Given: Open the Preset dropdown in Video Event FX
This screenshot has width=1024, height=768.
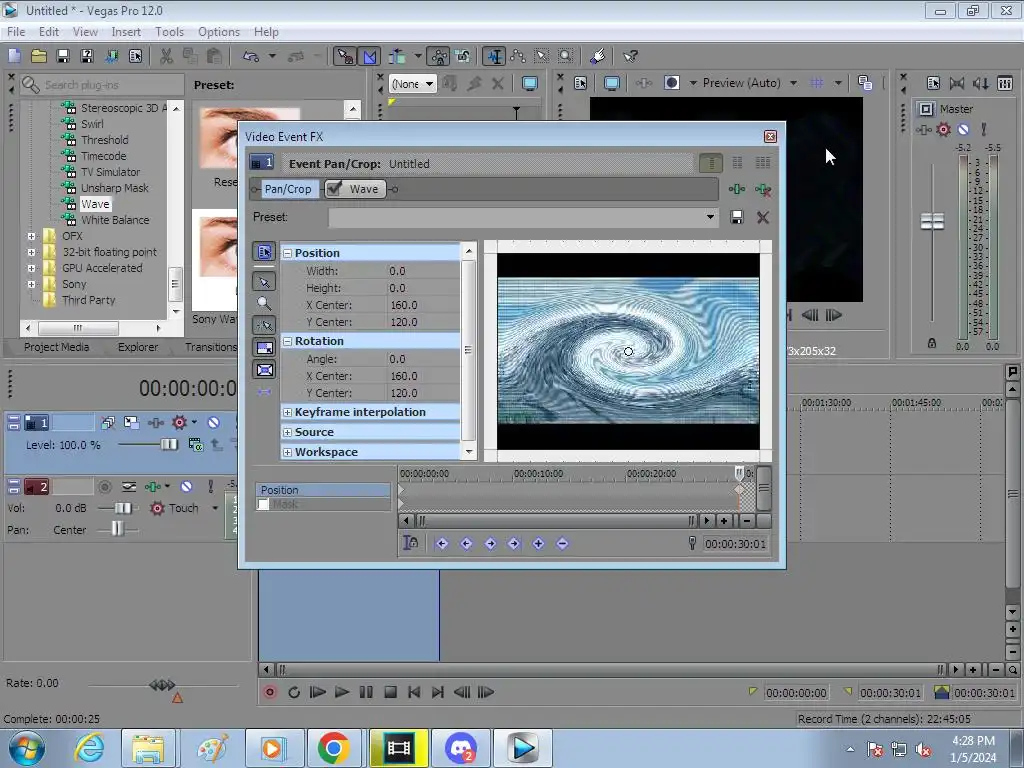Looking at the screenshot, I should pos(710,217).
